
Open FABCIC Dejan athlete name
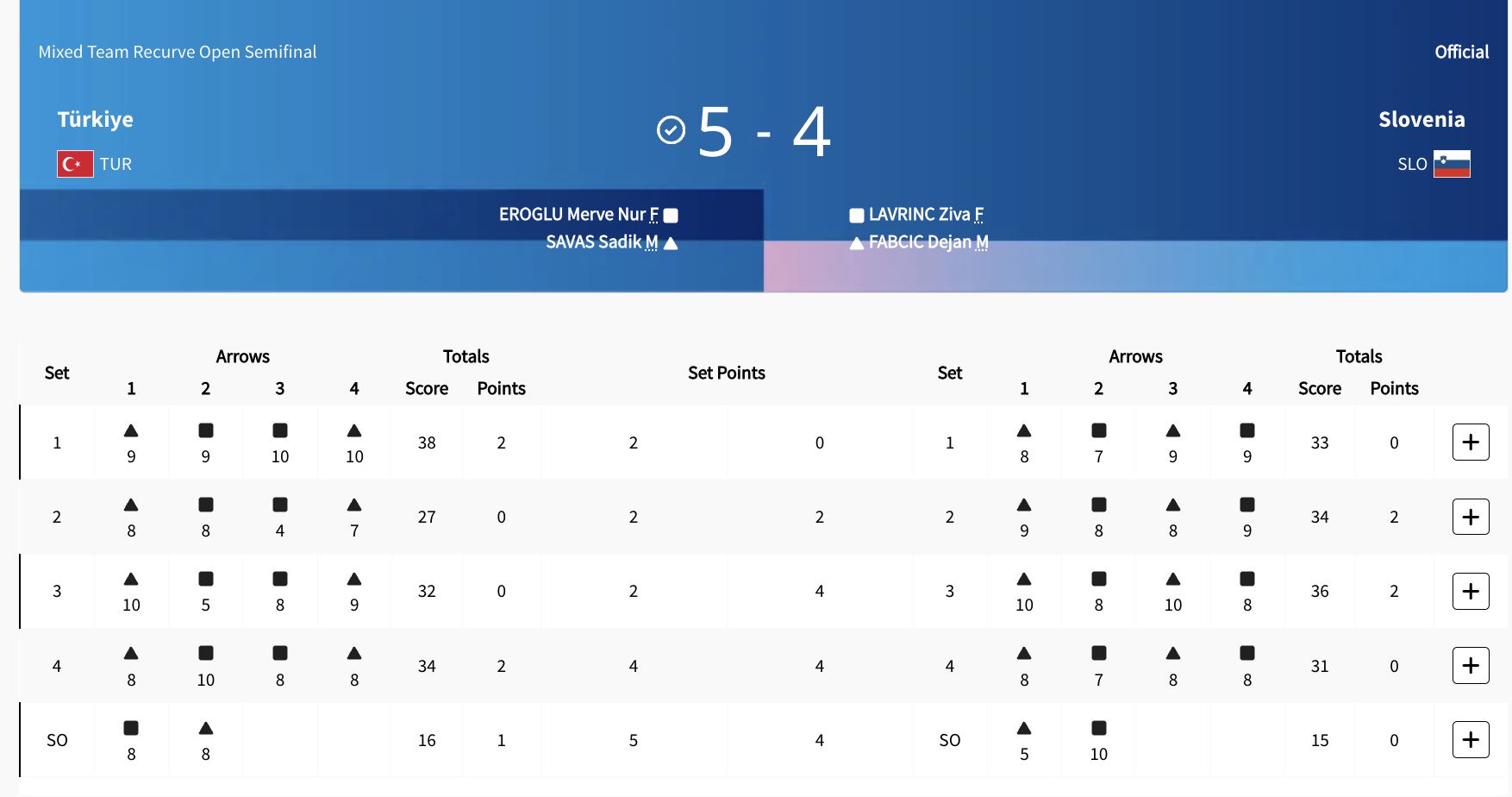tap(920, 242)
